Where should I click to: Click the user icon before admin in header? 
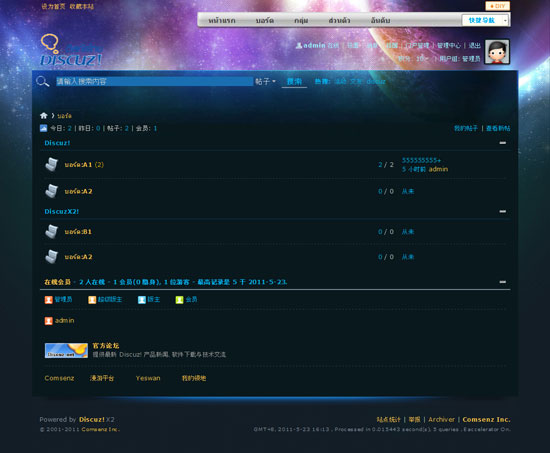coord(299,45)
